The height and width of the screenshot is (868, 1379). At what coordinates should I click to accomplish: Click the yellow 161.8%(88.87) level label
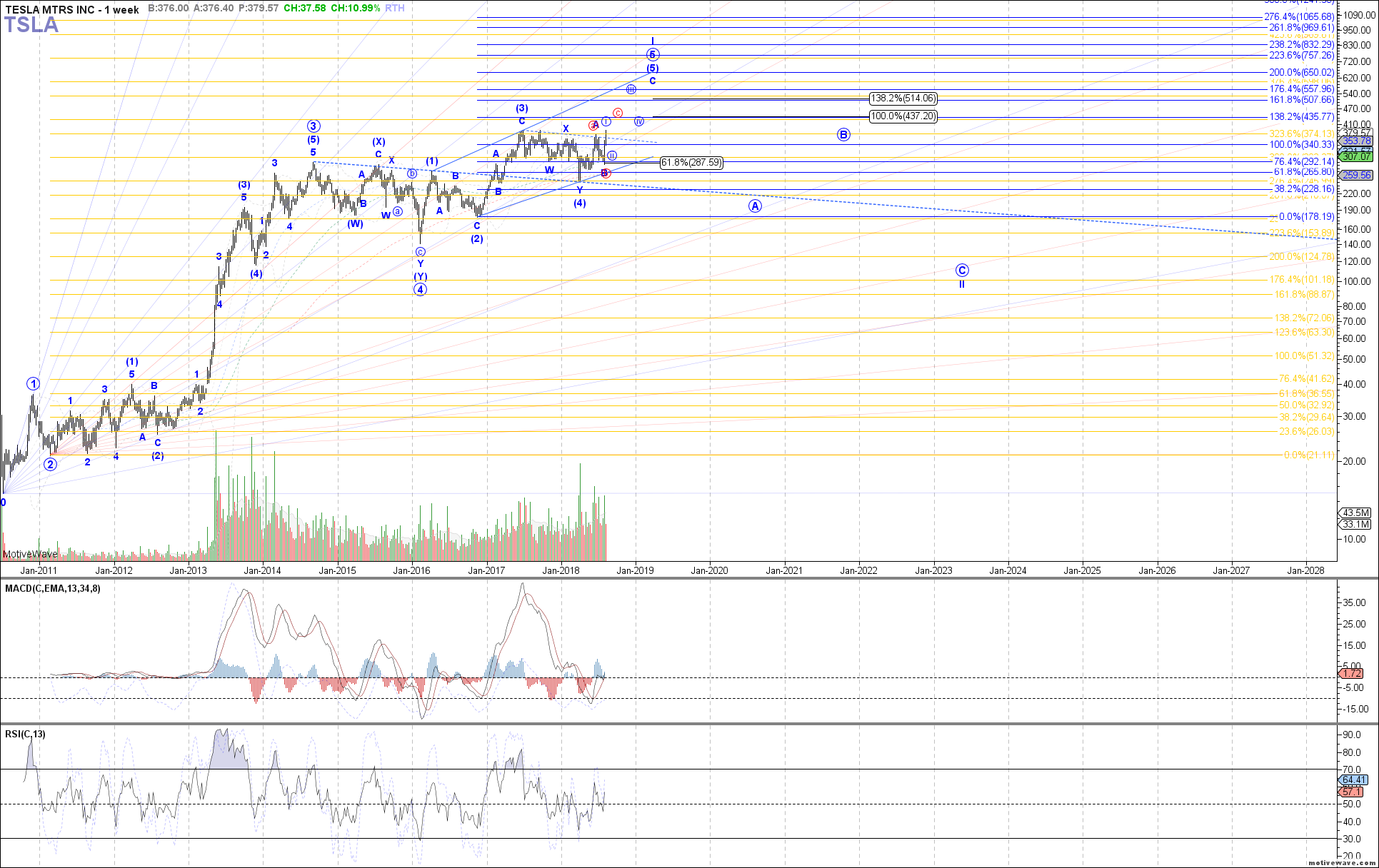1304,294
